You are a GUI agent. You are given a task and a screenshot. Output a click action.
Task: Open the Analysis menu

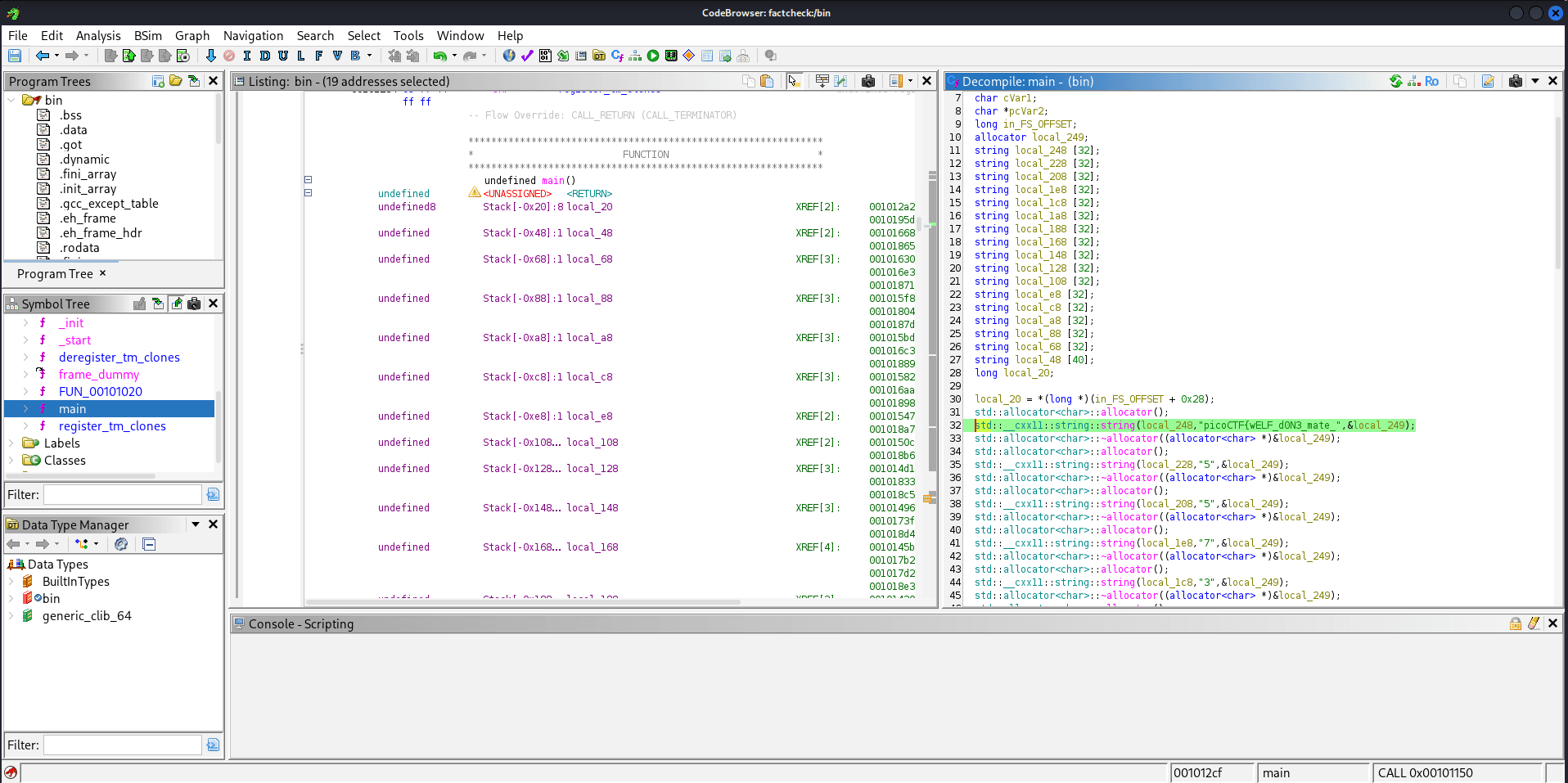point(98,36)
